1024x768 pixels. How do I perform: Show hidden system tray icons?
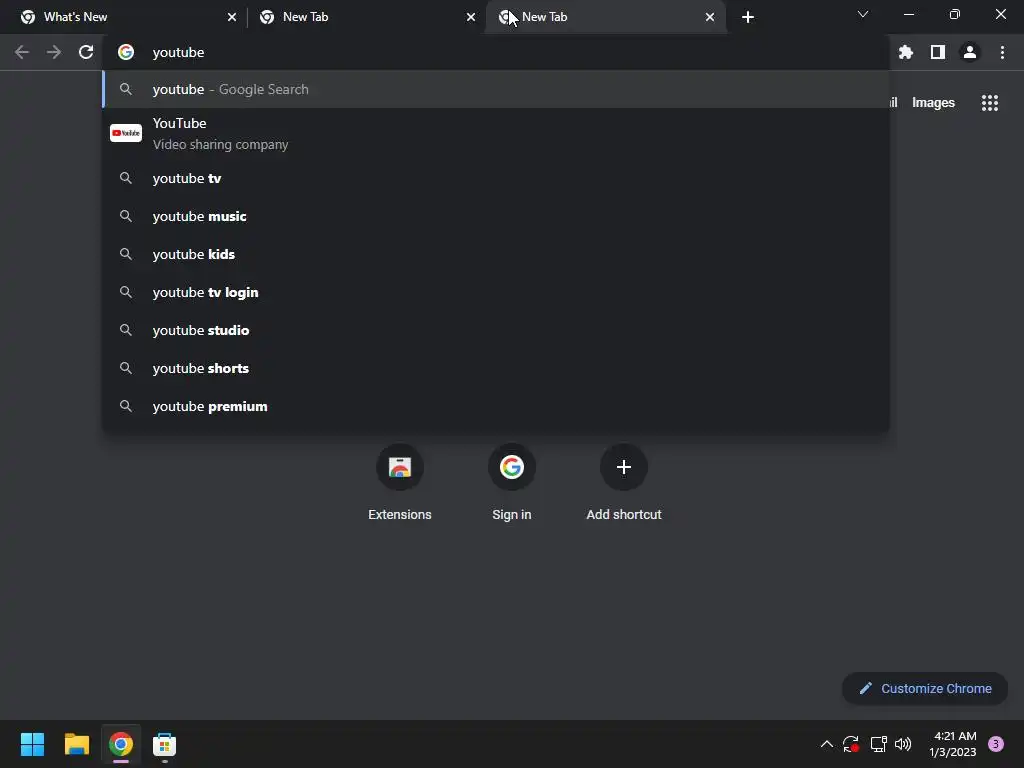pos(826,744)
